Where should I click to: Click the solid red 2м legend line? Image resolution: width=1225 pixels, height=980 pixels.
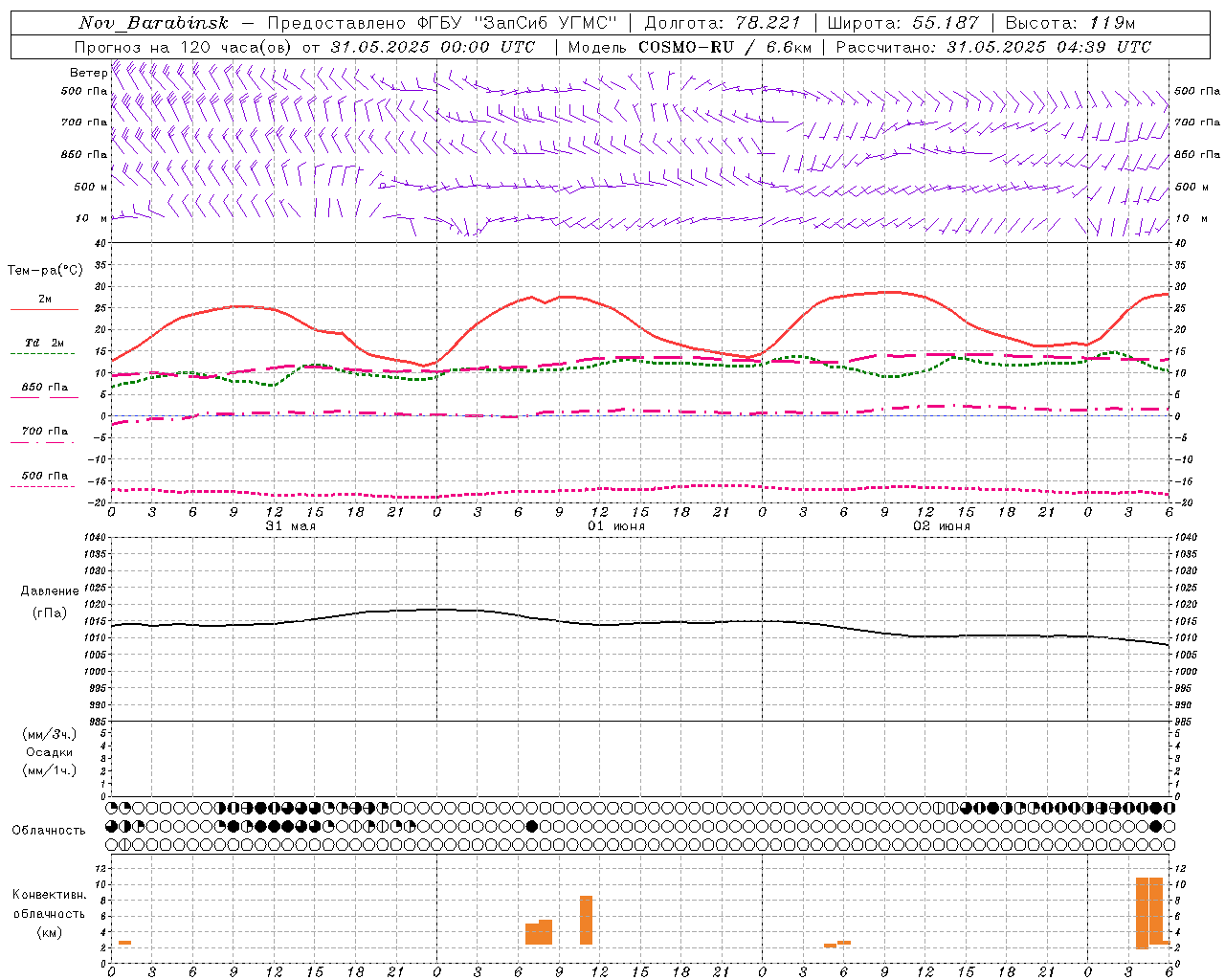click(44, 309)
